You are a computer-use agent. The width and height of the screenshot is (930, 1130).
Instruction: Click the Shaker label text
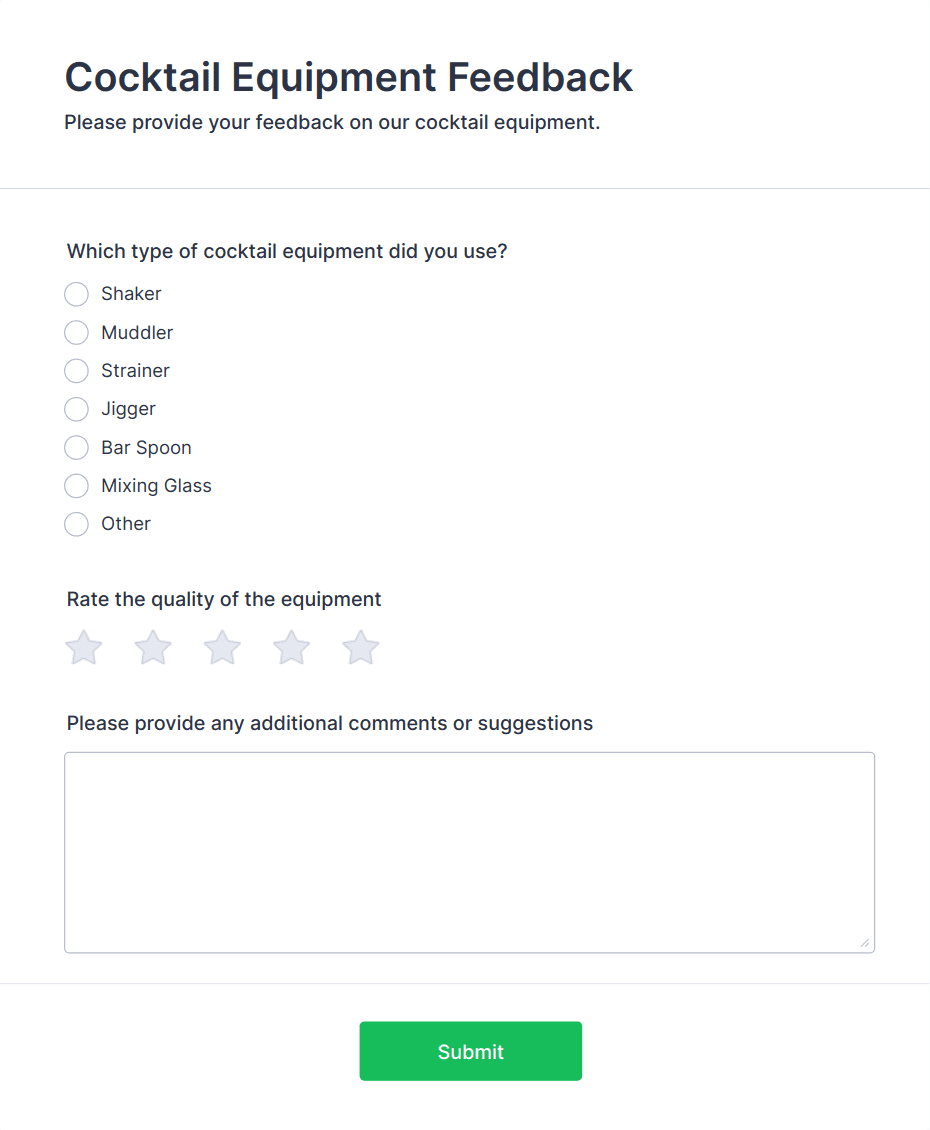click(131, 294)
